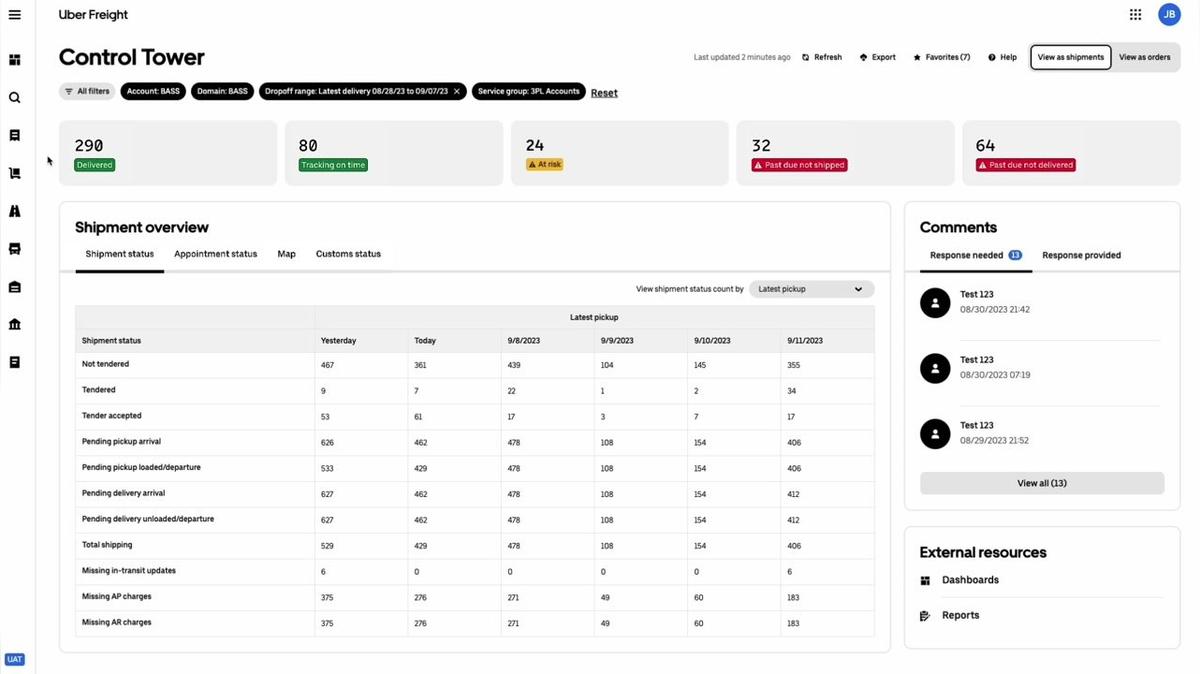Image resolution: width=1200 pixels, height=674 pixels.
Task: Click the Reset filters link
Action: coord(604,93)
